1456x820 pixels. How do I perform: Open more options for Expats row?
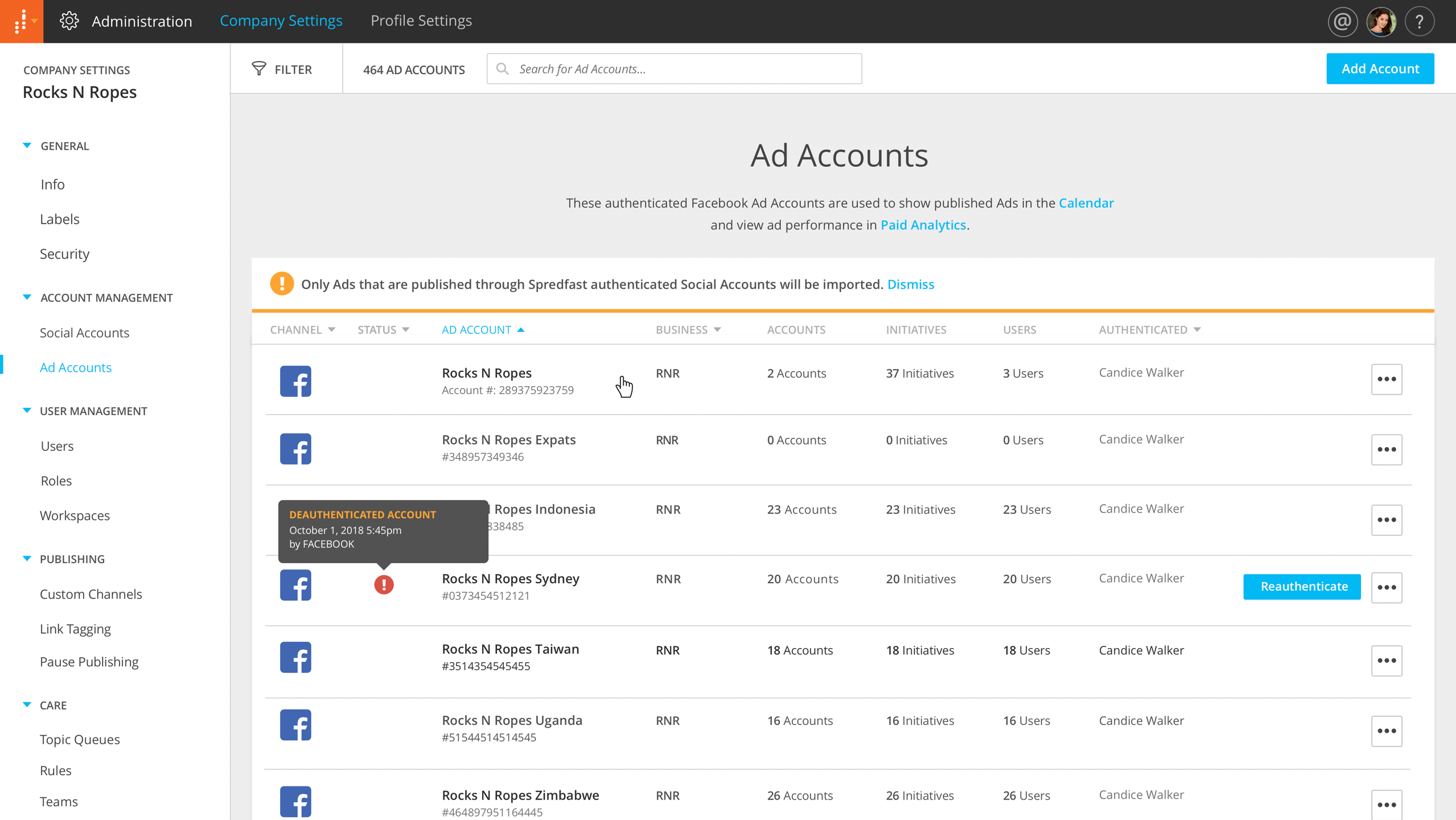pos(1387,449)
